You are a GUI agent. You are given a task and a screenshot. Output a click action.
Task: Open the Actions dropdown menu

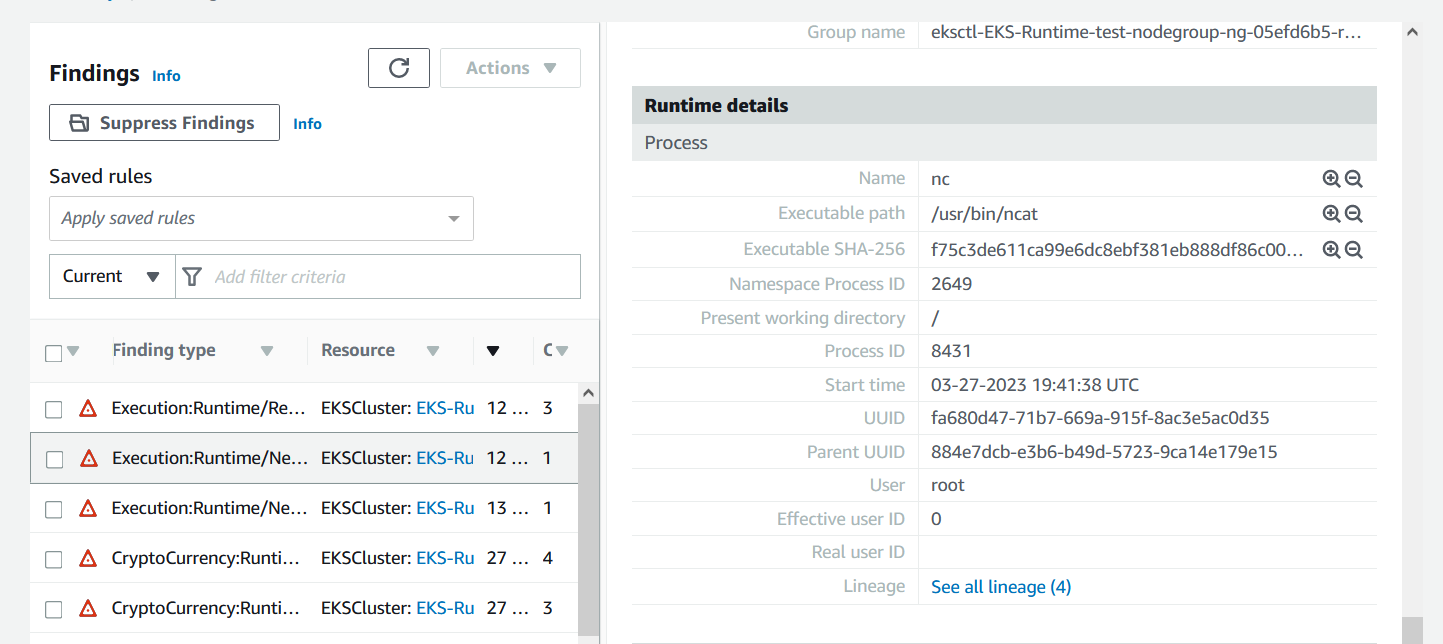(x=510, y=68)
